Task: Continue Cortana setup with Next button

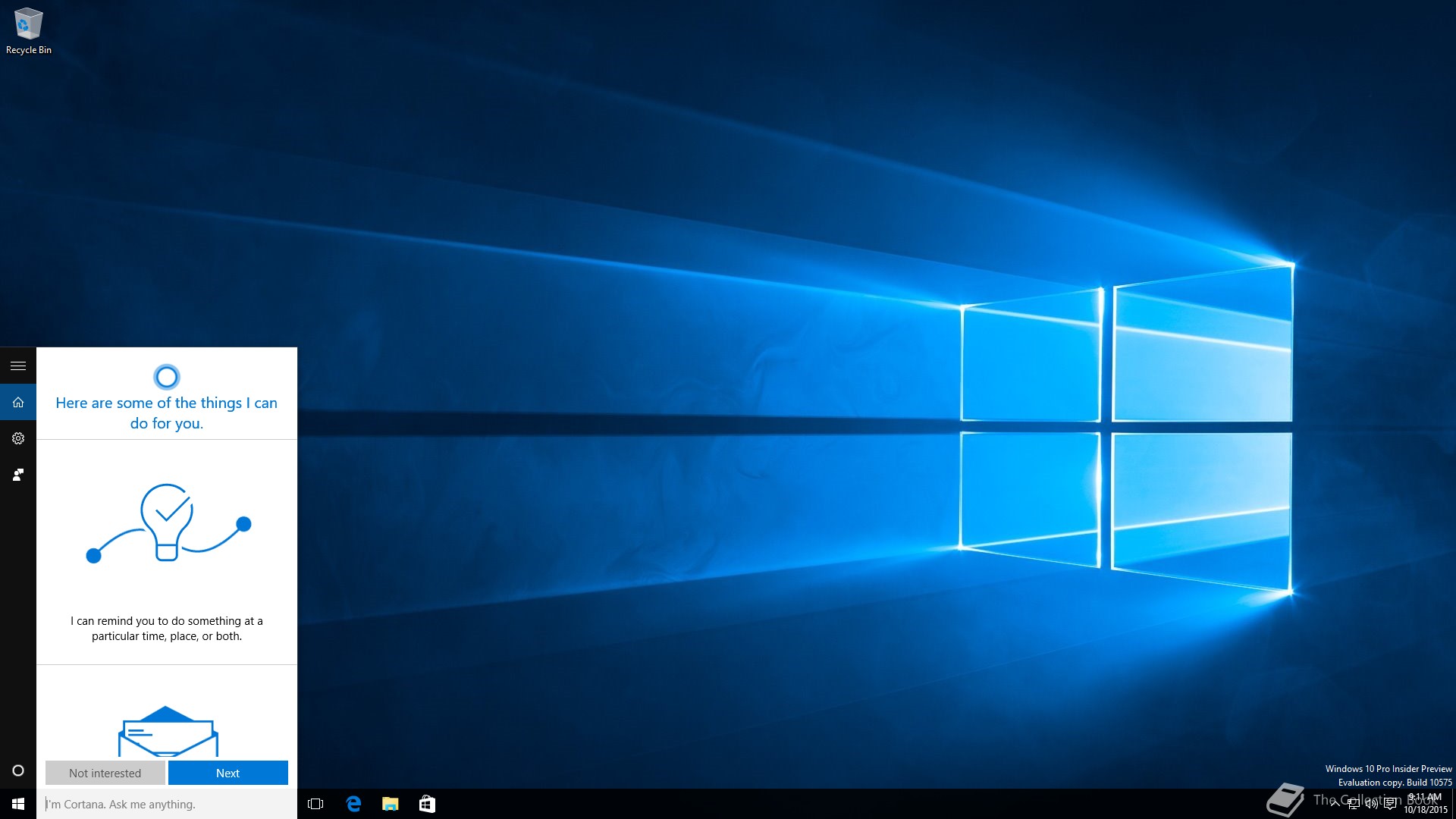Action: point(227,773)
